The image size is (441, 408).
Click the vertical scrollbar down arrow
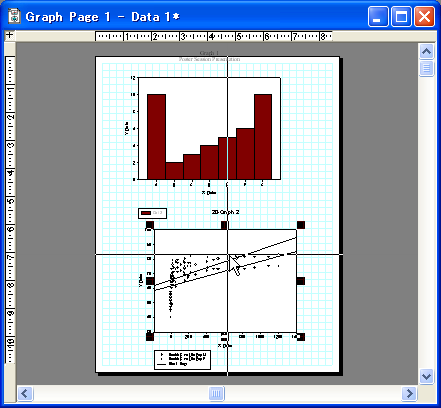[x=426, y=376]
